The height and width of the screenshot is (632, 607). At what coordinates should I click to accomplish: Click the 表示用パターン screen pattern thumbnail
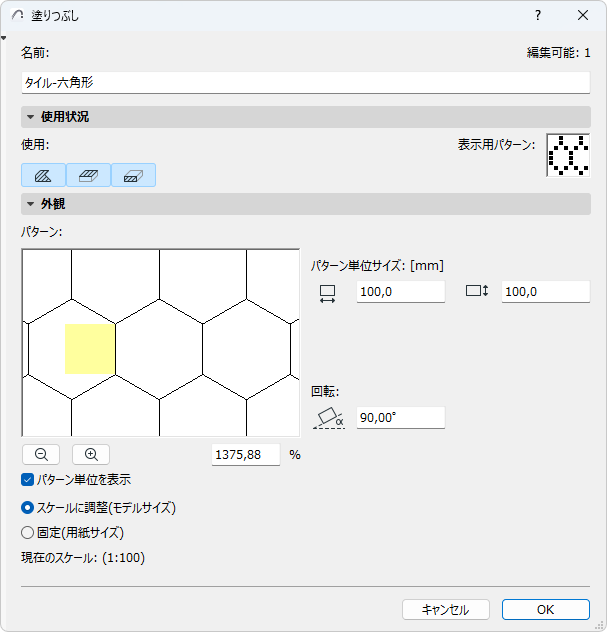pos(568,155)
